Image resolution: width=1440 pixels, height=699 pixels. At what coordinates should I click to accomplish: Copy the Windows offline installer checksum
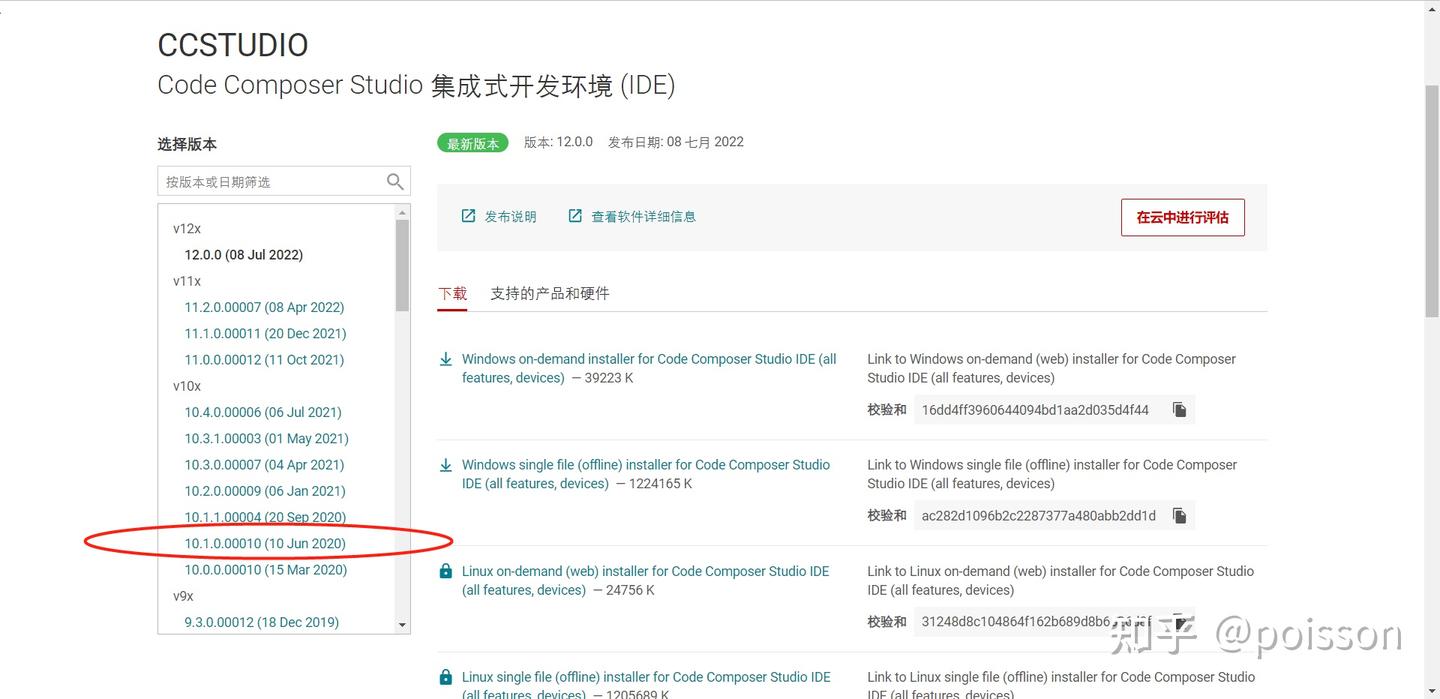pyautogui.click(x=1180, y=515)
